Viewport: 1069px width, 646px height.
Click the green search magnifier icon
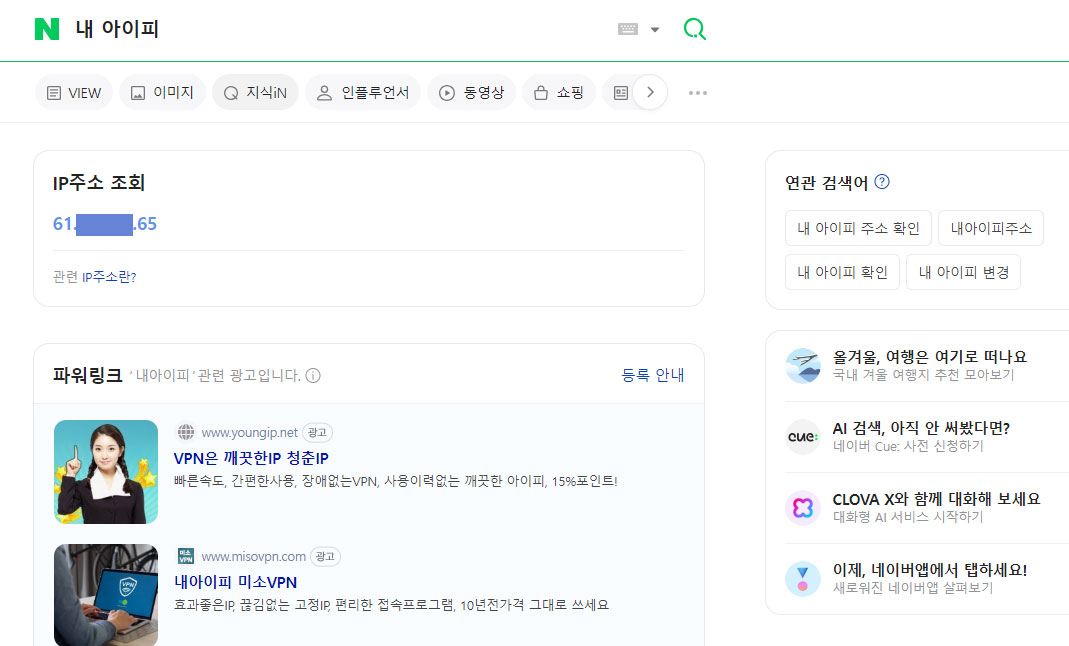695,30
